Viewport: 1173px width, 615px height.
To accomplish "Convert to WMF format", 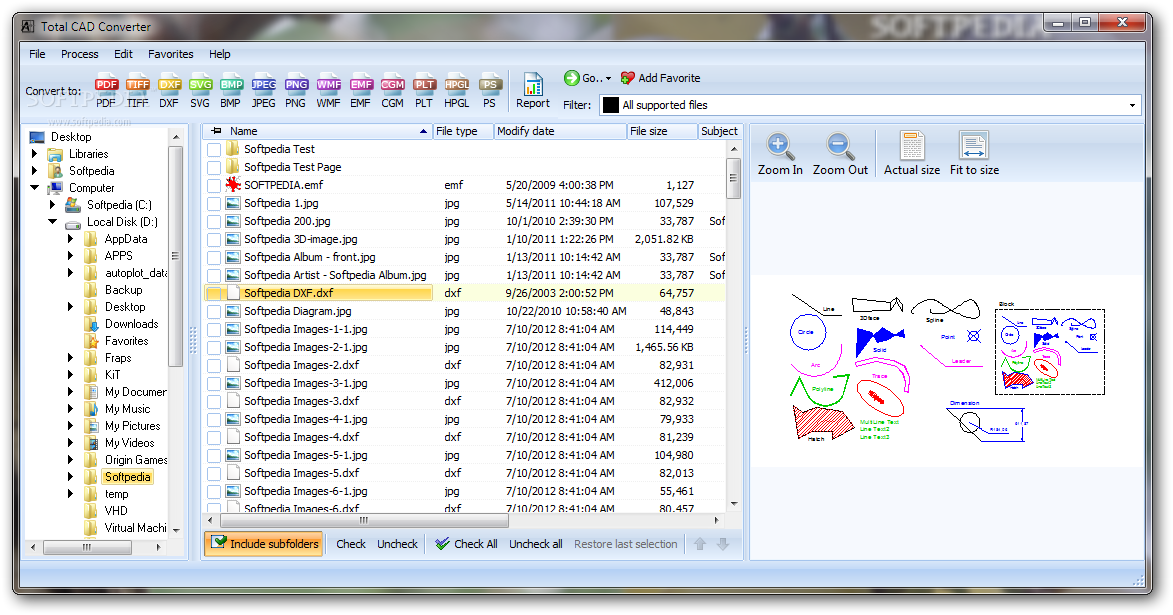I will pos(328,93).
